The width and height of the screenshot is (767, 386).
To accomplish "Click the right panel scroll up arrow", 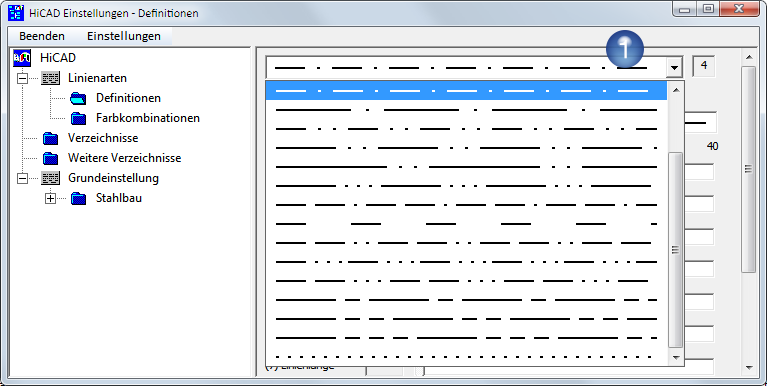I will pyautogui.click(x=749, y=58).
